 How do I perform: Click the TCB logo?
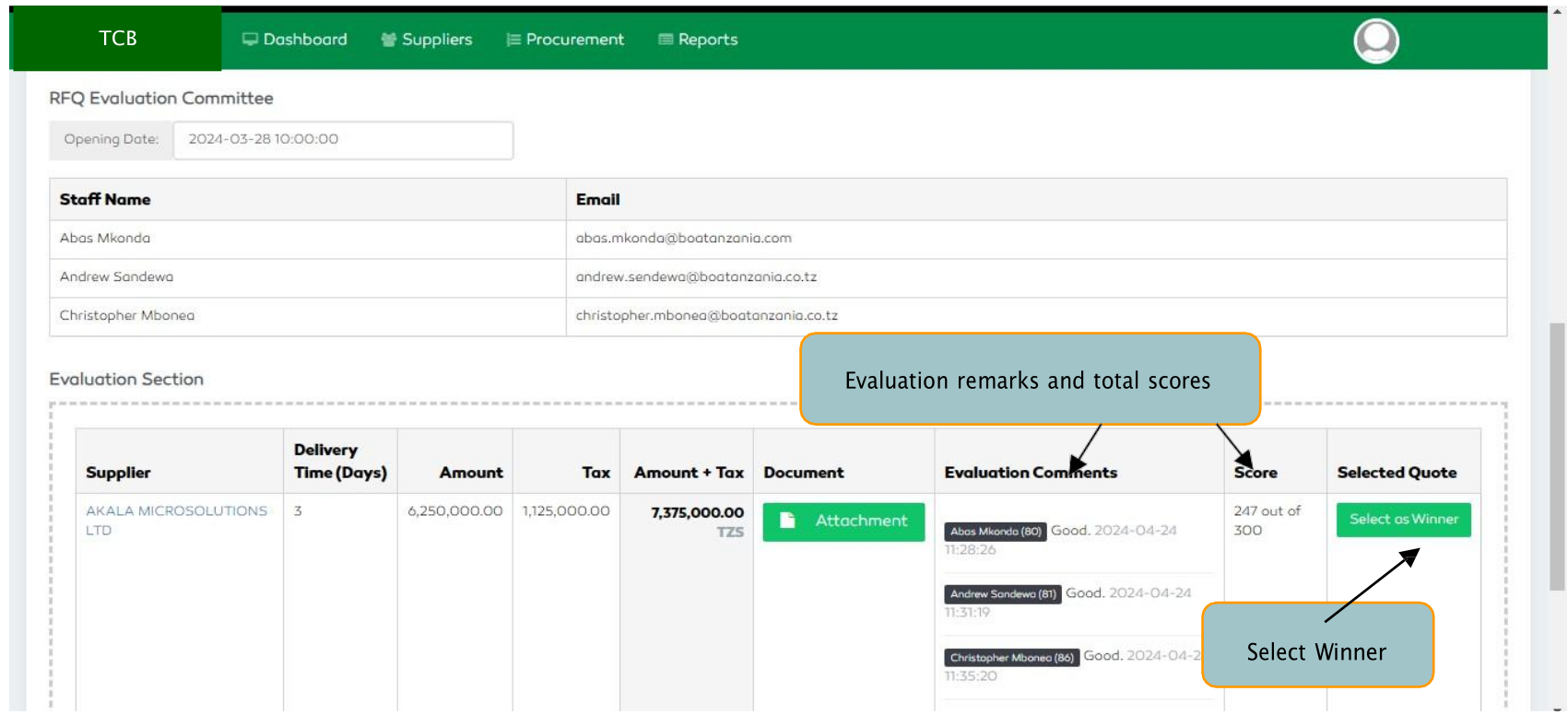pos(117,39)
